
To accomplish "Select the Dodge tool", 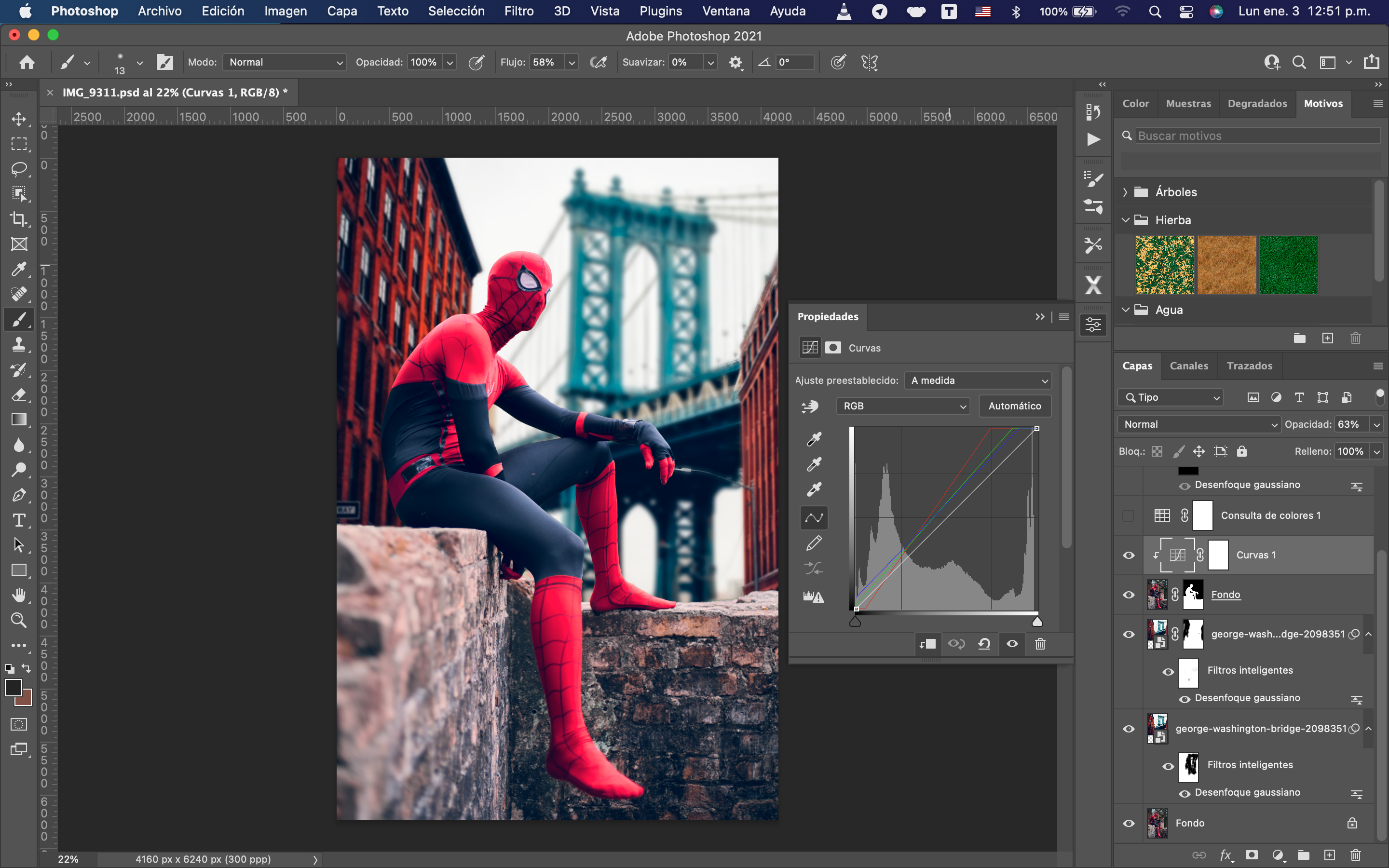I will click(x=19, y=470).
